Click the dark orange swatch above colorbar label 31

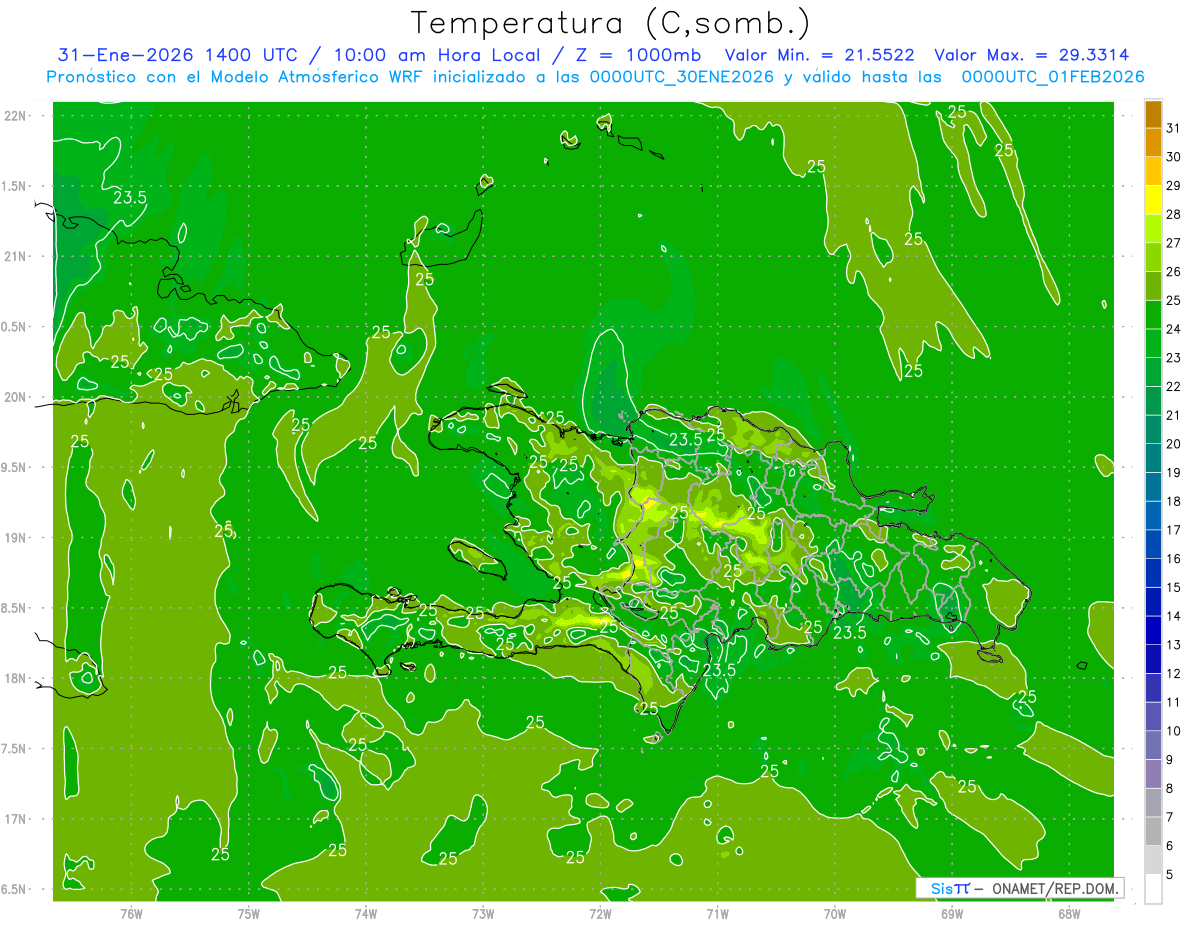pyautogui.click(x=1153, y=114)
